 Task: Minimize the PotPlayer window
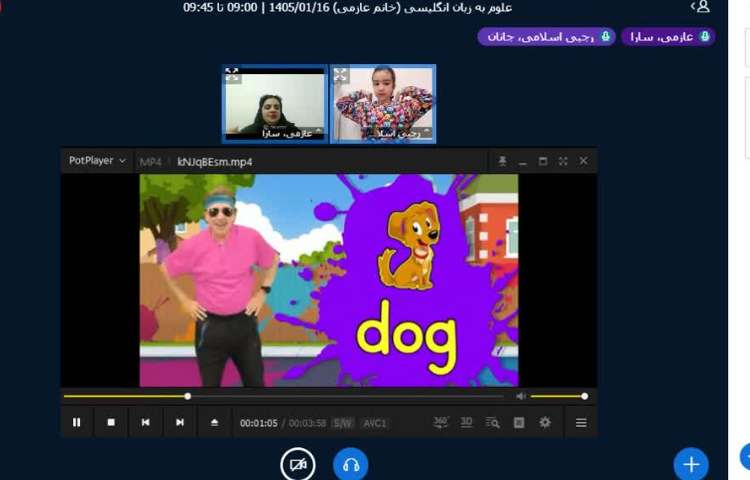[523, 162]
